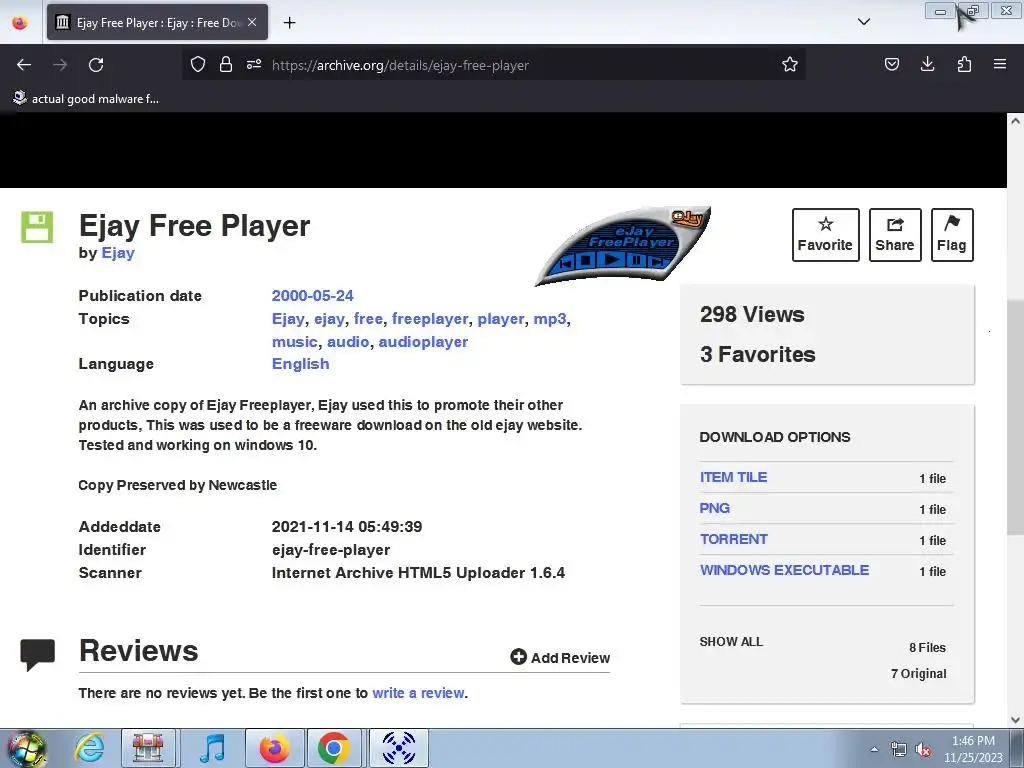
Task: Click the muted volume tray icon
Action: tap(923, 750)
